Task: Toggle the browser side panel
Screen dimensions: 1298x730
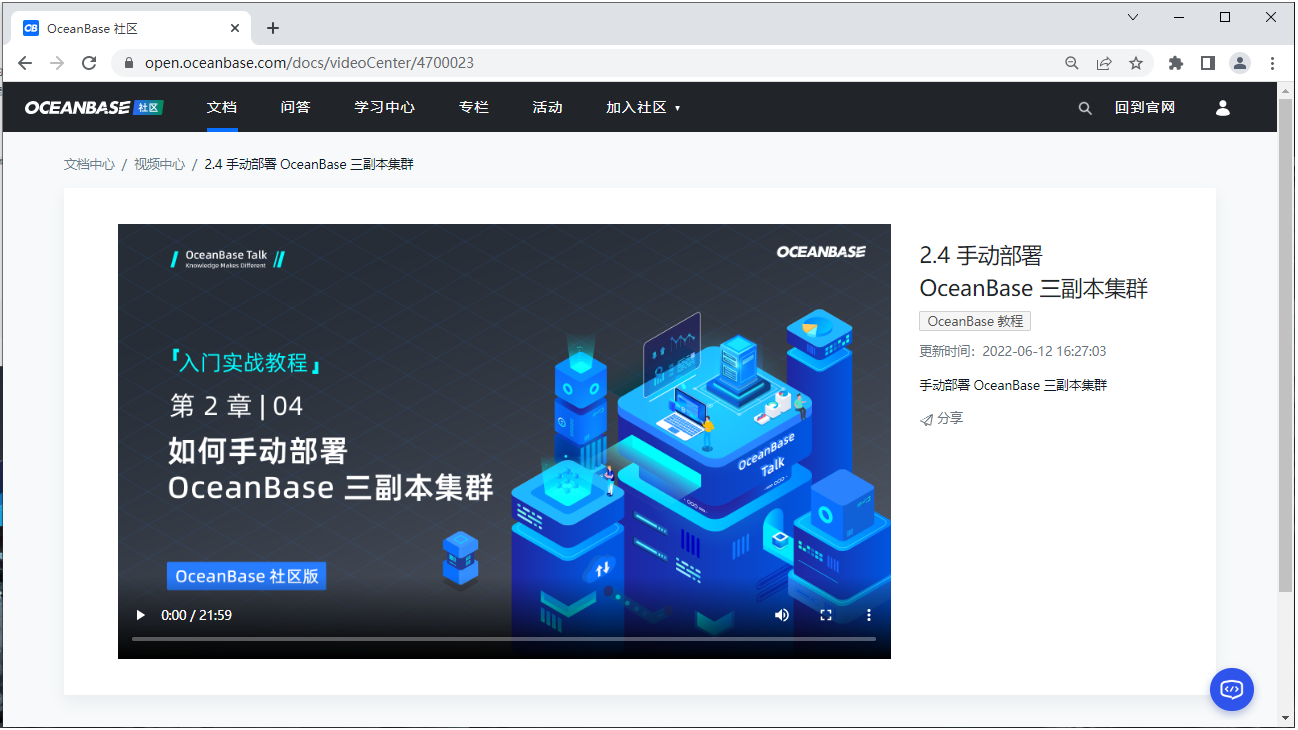Action: coord(1208,63)
